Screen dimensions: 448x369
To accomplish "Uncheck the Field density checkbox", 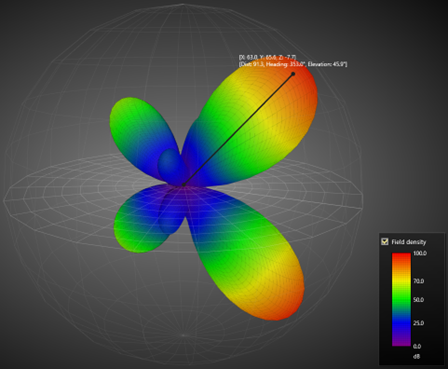I will (385, 242).
